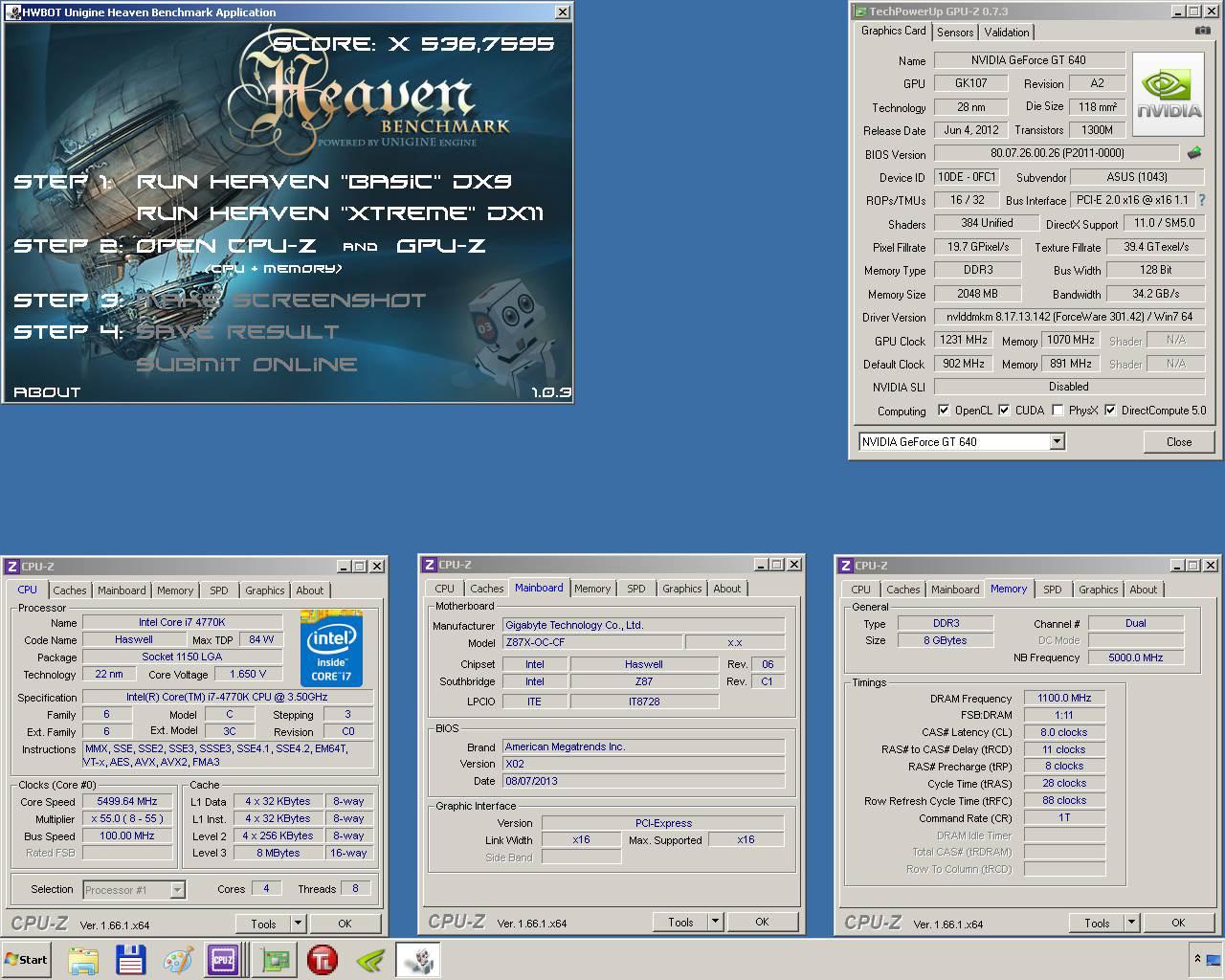Click the Heaven robot taskbar icon
Viewport: 1225px width, 980px height.
418,960
